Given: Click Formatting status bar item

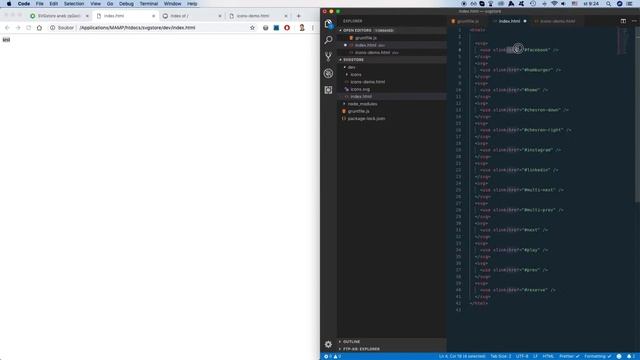Looking at the screenshot, I should pyautogui.click(x=598, y=356).
